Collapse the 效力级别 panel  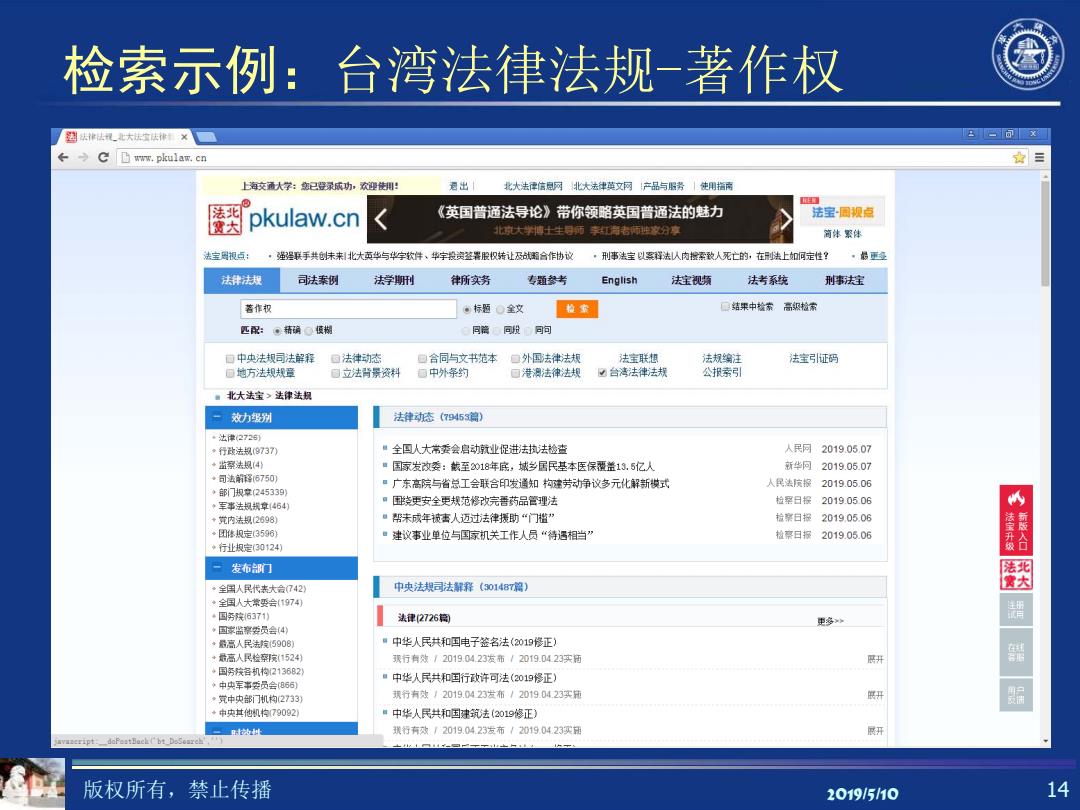pyautogui.click(x=218, y=417)
